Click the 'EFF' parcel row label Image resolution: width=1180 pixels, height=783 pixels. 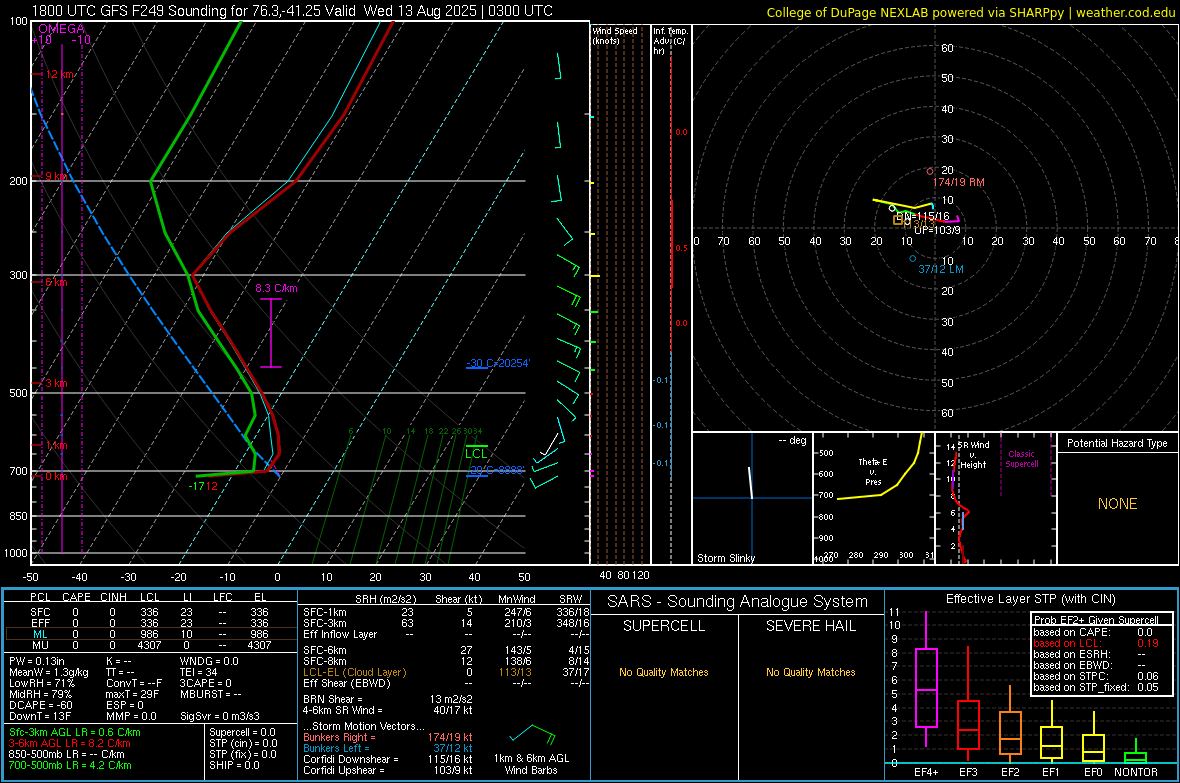(x=40, y=623)
